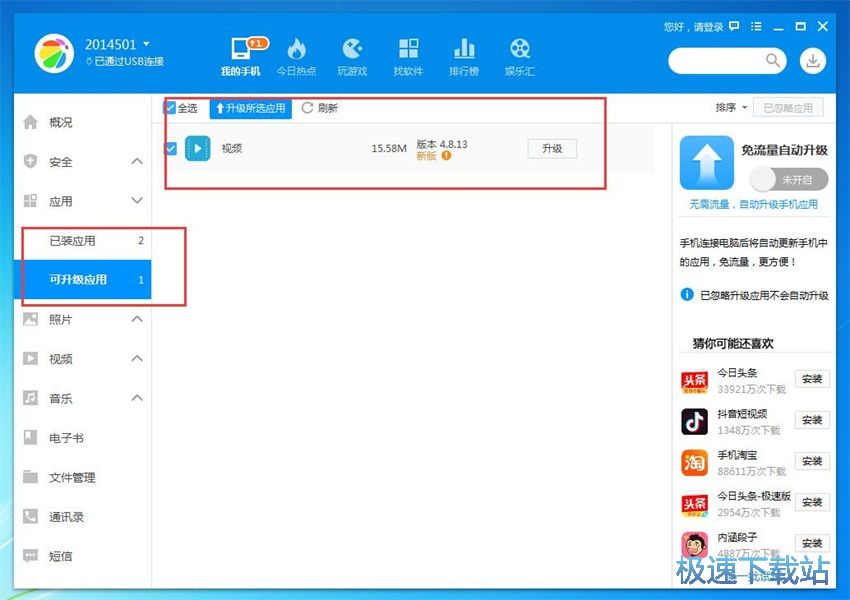Install 今日头条-极速版 app
The image size is (850, 600).
(812, 502)
